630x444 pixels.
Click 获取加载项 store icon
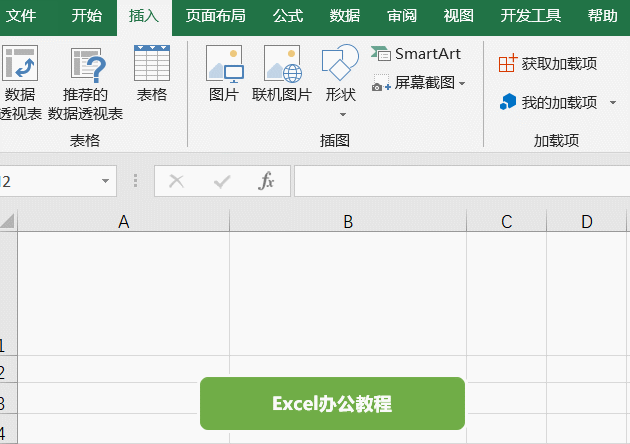tap(507, 63)
